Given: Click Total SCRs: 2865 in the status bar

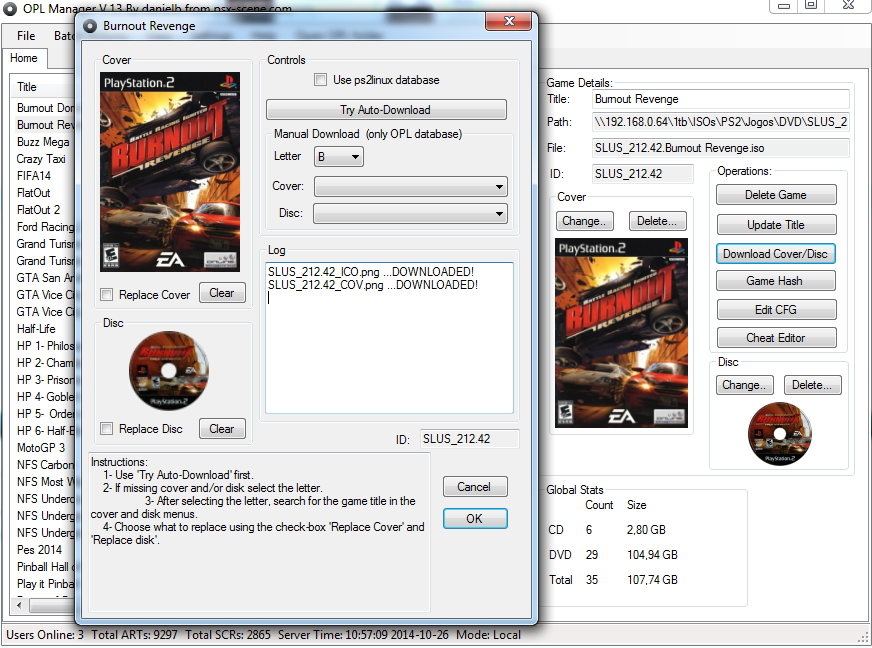Looking at the screenshot, I should click(228, 635).
